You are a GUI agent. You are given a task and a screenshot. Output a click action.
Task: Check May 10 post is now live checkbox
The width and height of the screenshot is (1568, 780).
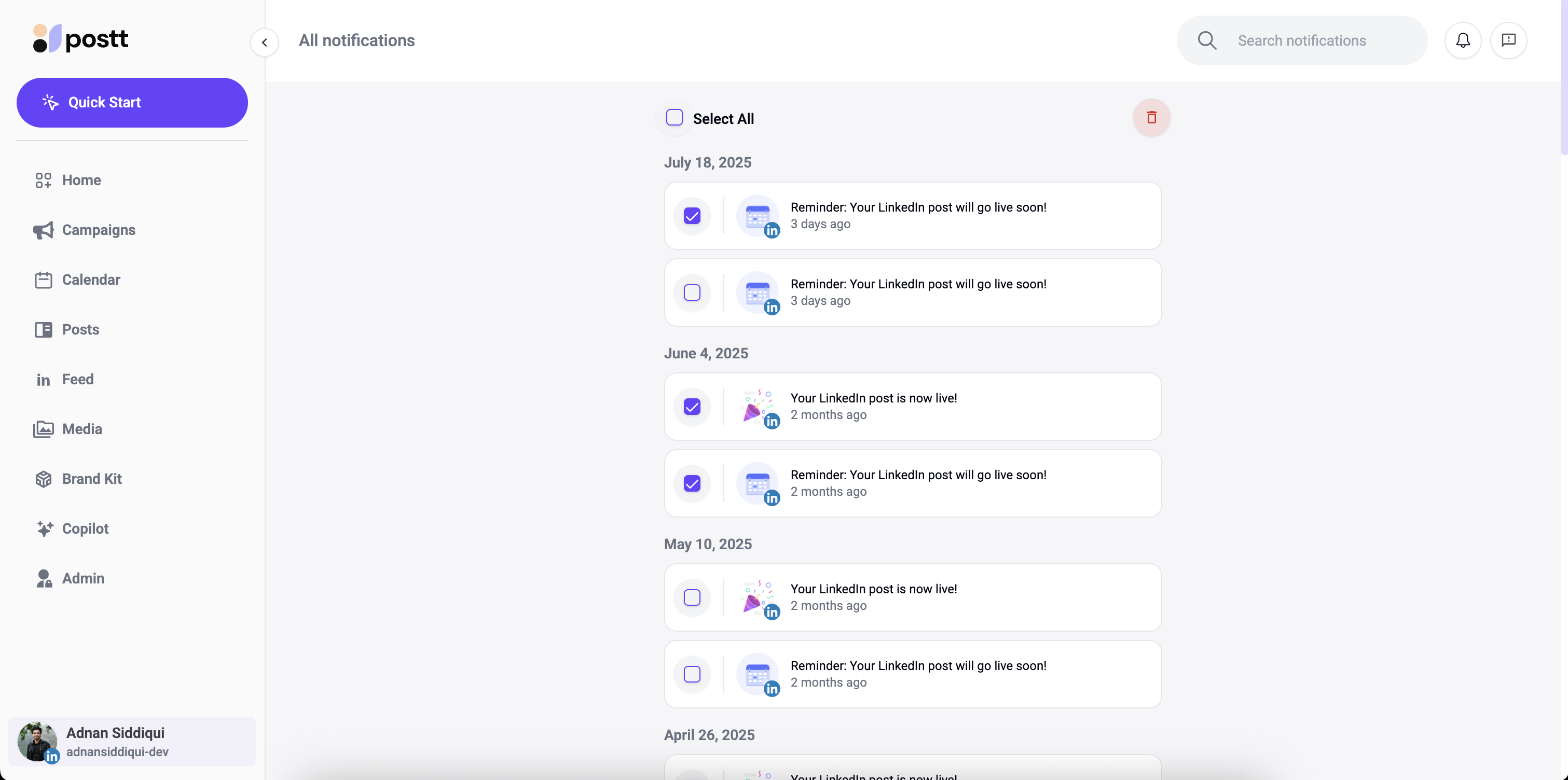tap(692, 597)
